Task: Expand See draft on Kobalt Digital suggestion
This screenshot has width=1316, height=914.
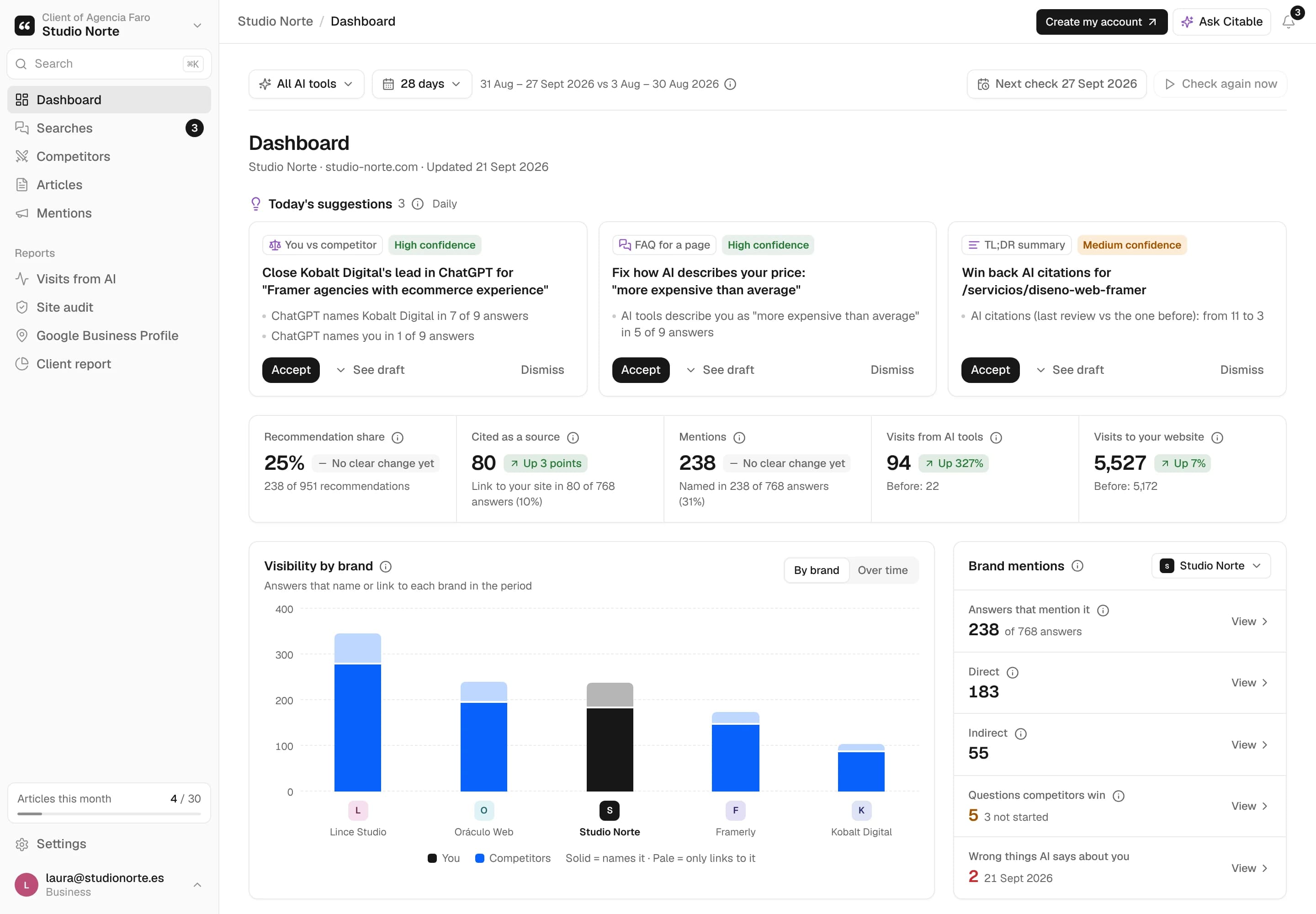Action: (x=370, y=370)
